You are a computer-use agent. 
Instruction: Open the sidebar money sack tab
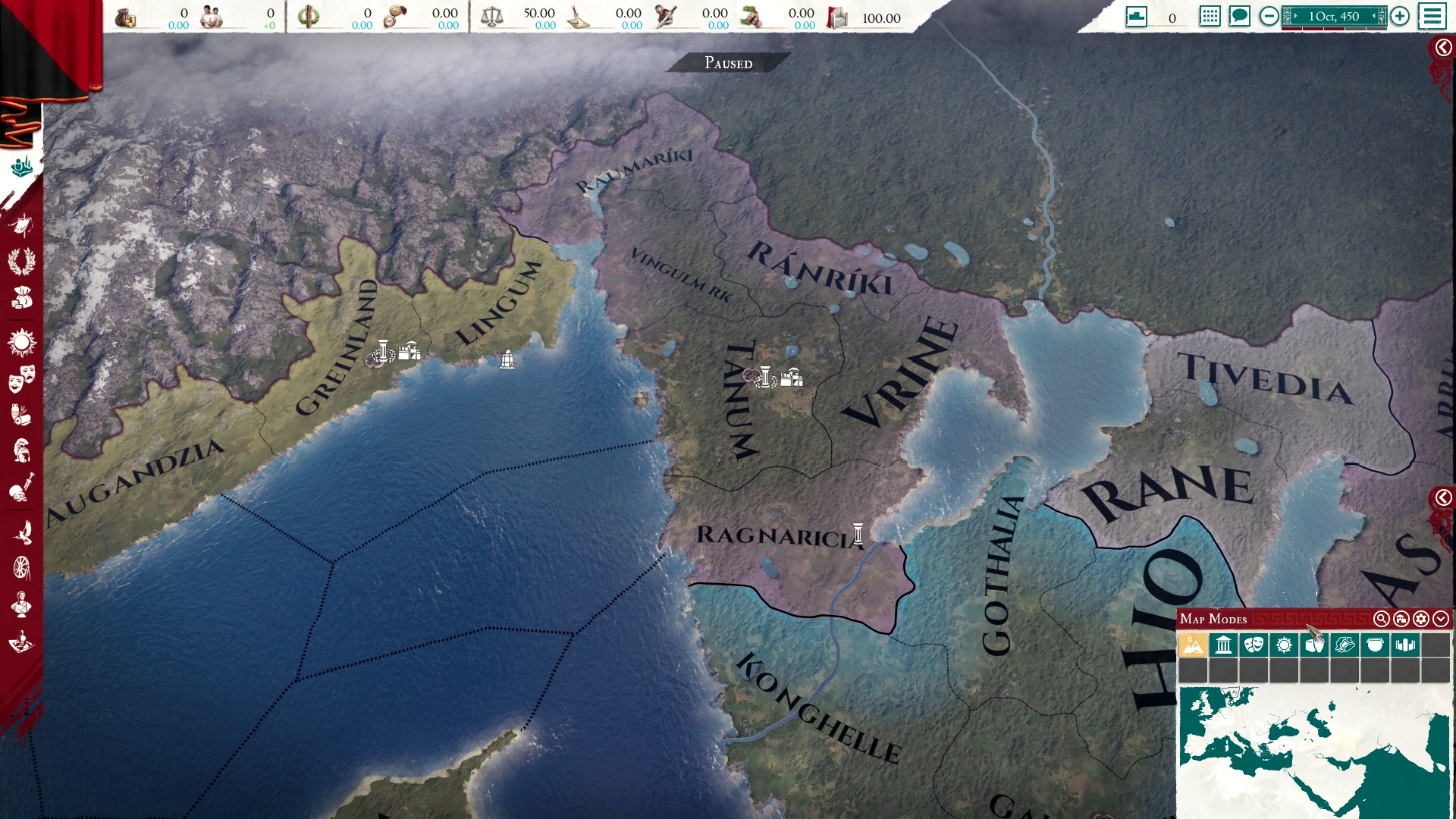[21, 298]
